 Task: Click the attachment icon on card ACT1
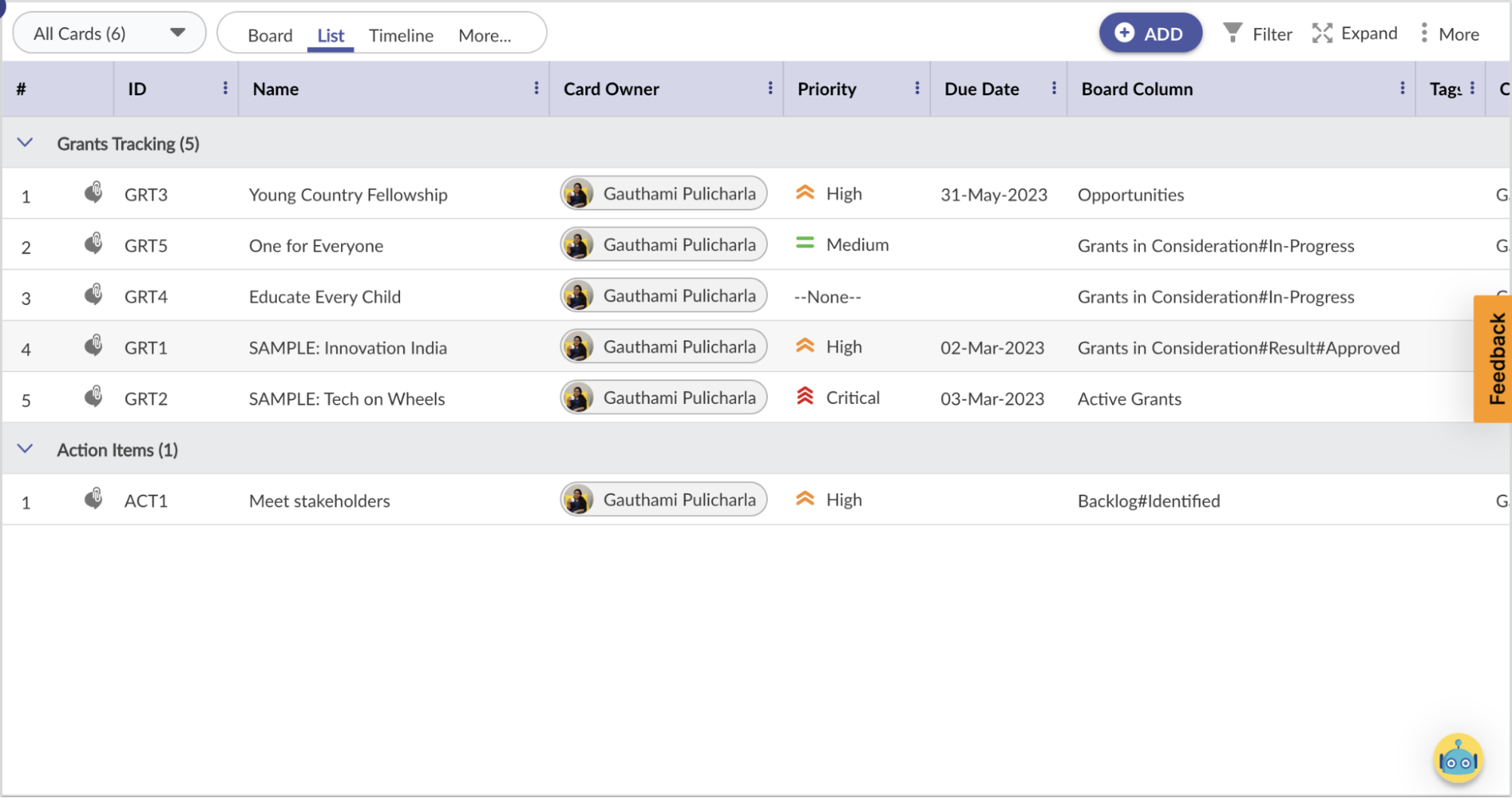[x=93, y=497]
